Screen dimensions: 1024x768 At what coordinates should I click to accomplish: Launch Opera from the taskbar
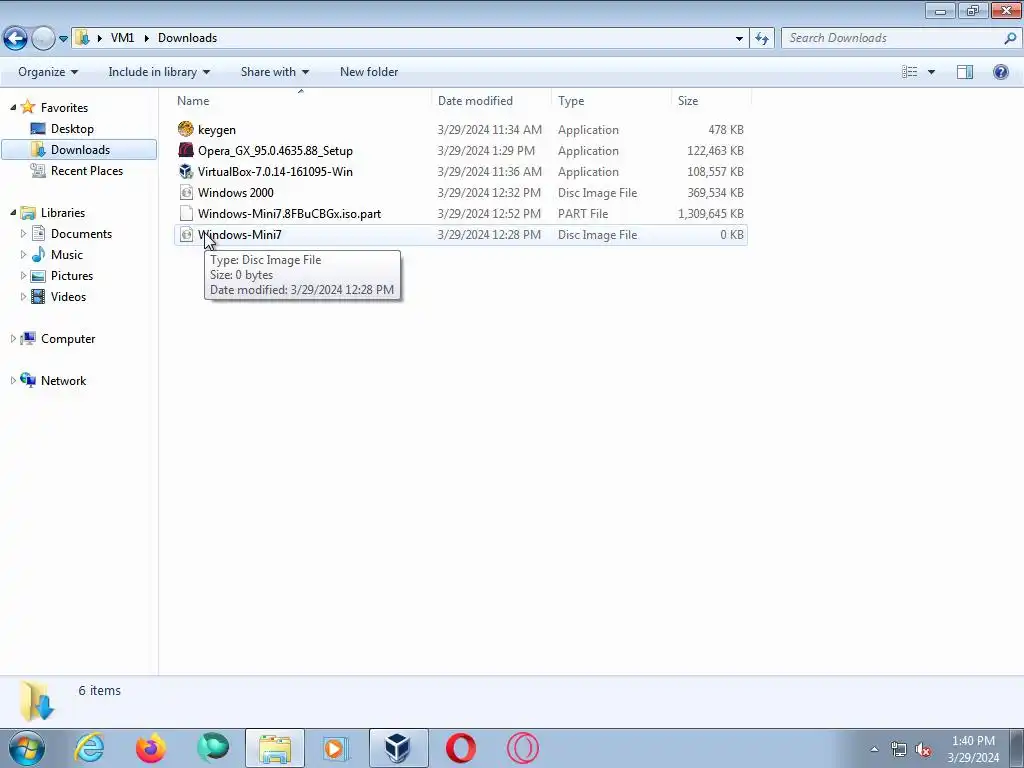[x=460, y=748]
